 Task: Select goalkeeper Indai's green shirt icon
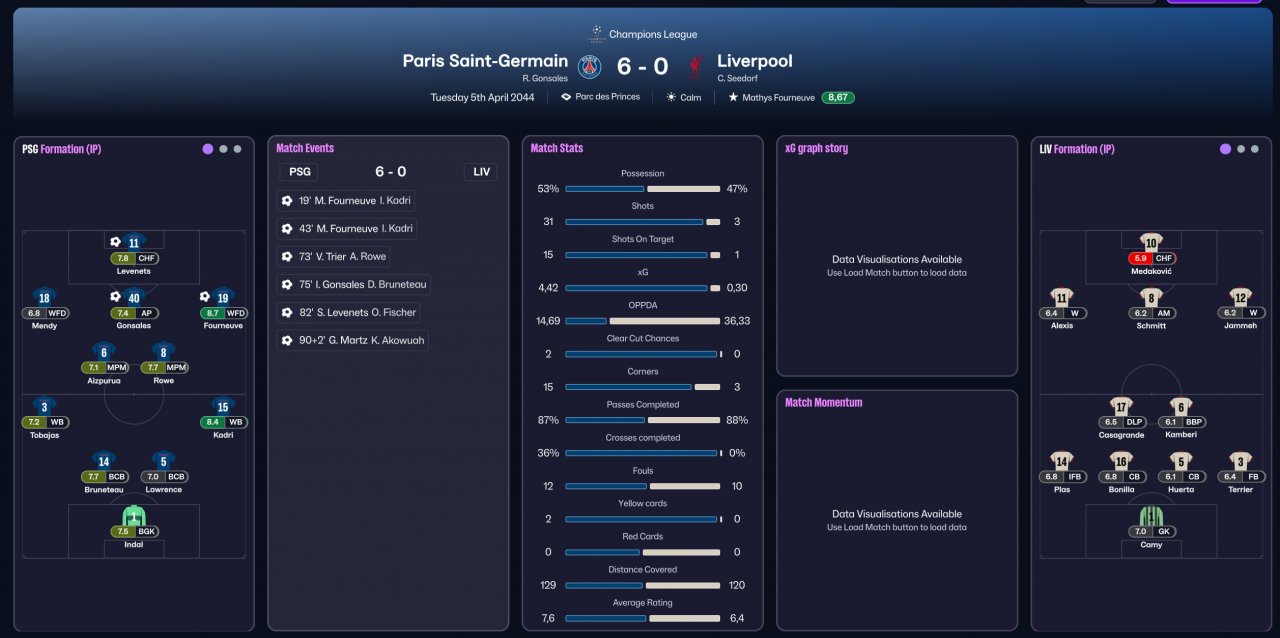(x=133, y=516)
